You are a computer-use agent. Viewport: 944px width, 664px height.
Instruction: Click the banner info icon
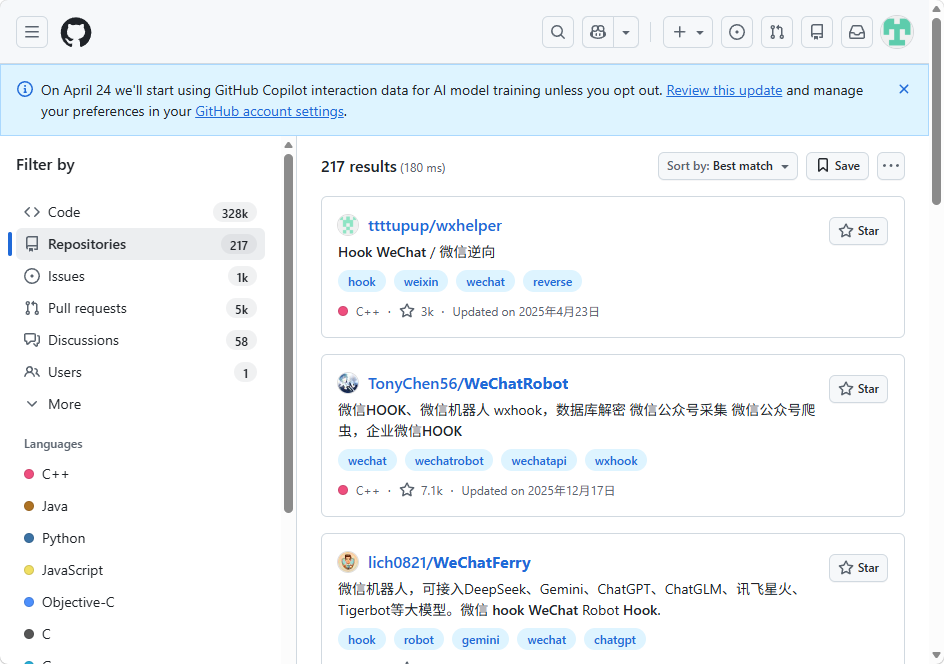coord(25,90)
